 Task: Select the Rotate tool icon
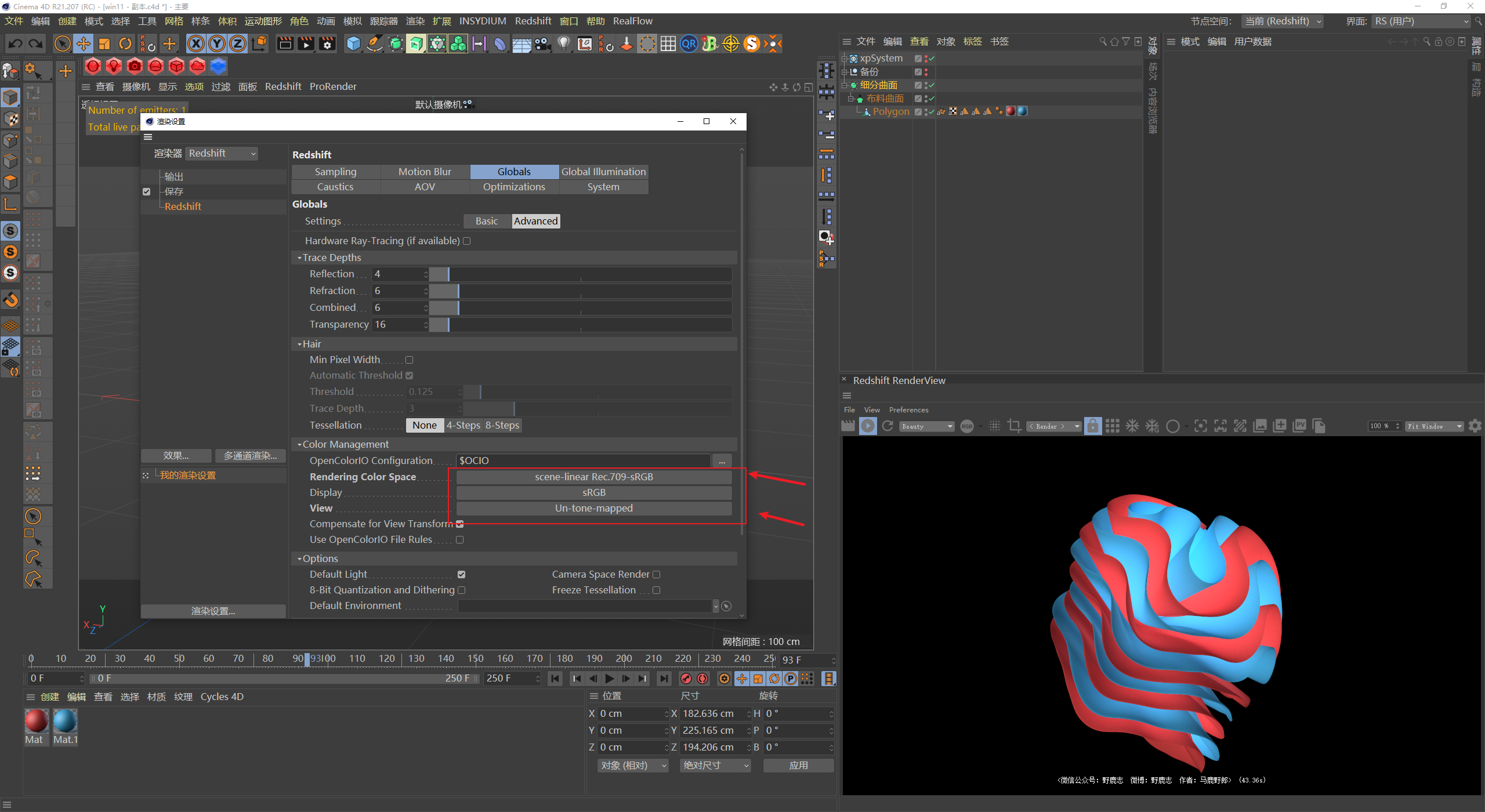tap(125, 43)
